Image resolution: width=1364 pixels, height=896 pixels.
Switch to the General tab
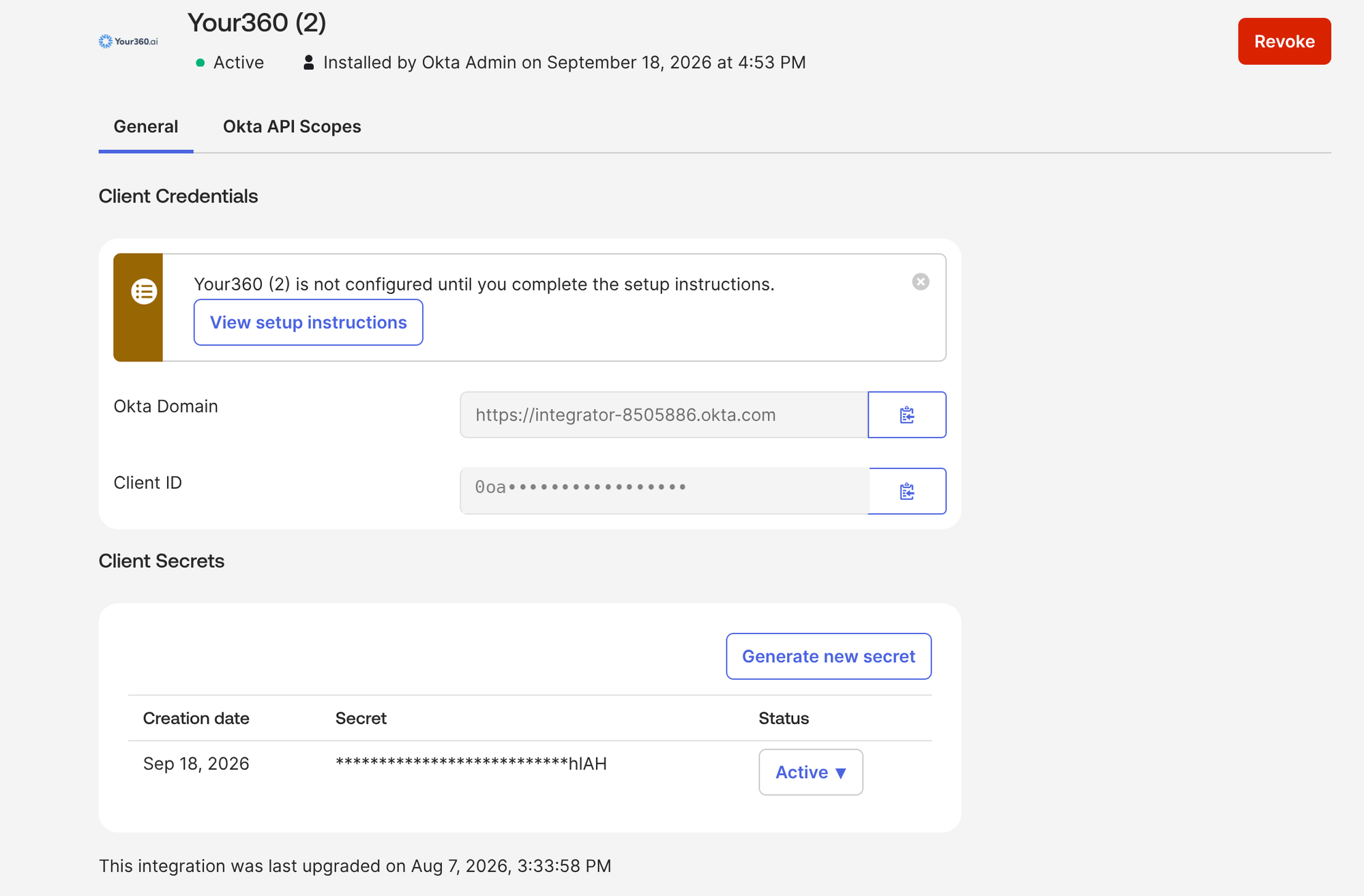146,127
